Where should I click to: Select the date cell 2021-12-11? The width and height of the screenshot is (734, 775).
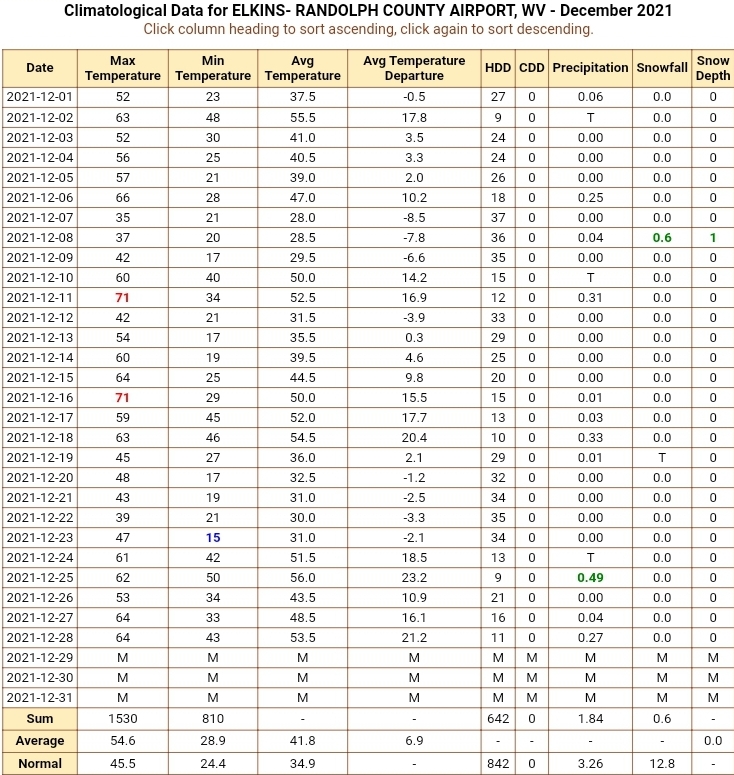click(40, 298)
